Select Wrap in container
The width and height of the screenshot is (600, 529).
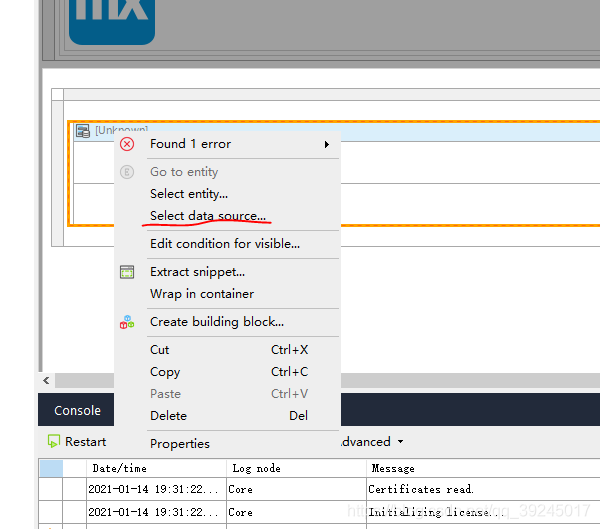[x=201, y=294]
